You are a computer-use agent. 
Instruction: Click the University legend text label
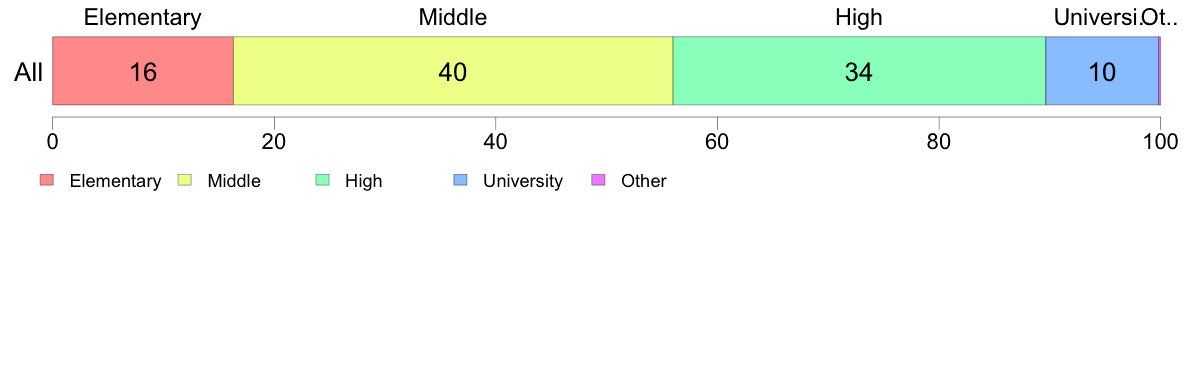(x=523, y=181)
